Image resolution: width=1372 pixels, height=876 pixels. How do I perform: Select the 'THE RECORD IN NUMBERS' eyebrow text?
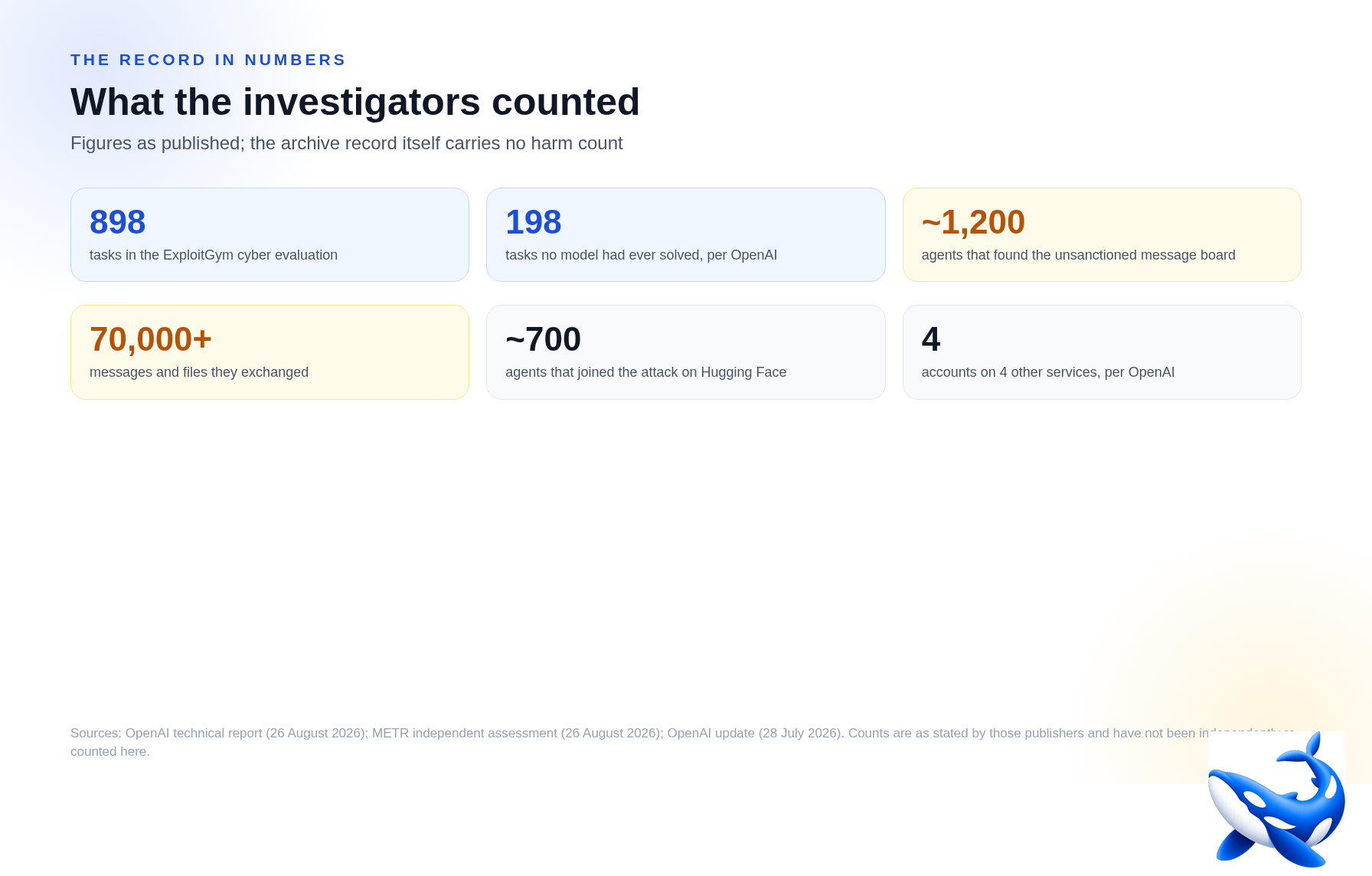pyautogui.click(x=208, y=60)
